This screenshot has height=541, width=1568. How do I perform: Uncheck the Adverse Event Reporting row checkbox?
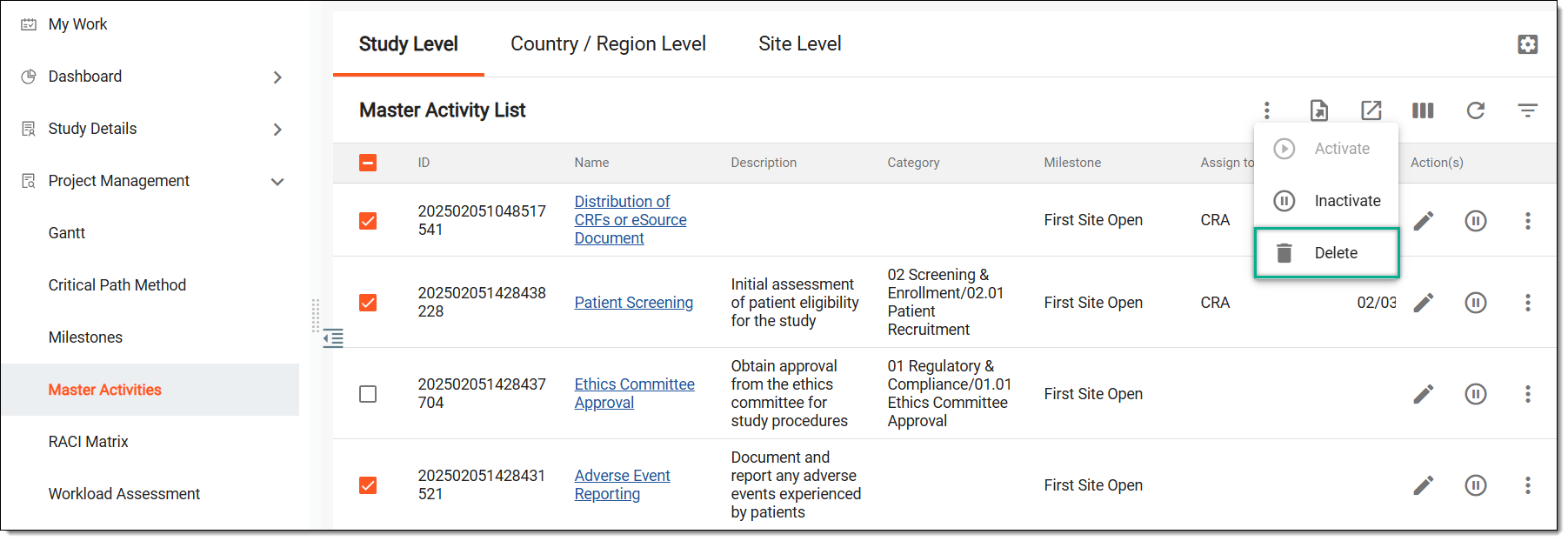368,485
